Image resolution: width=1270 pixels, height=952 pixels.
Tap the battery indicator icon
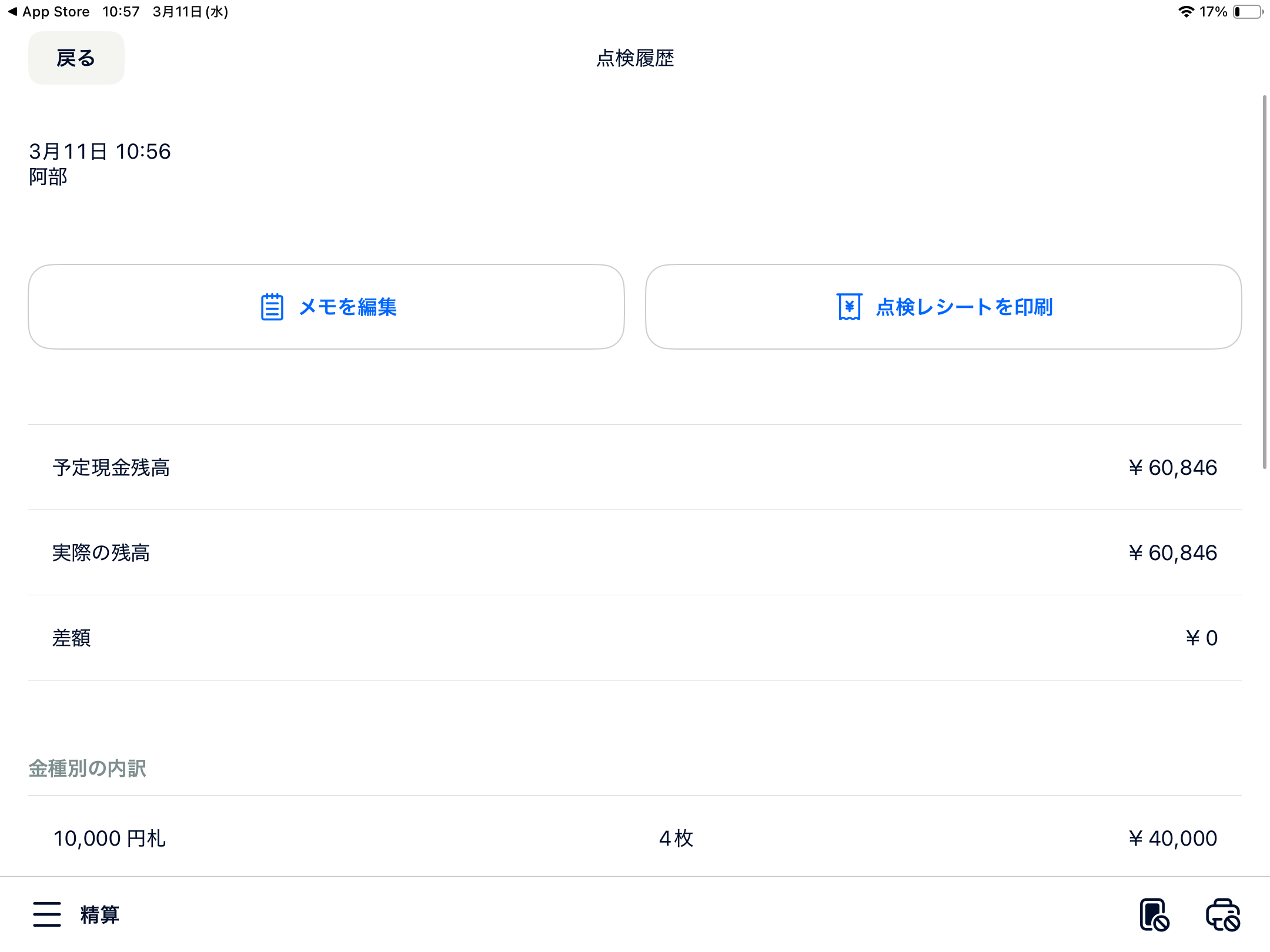point(1248,12)
